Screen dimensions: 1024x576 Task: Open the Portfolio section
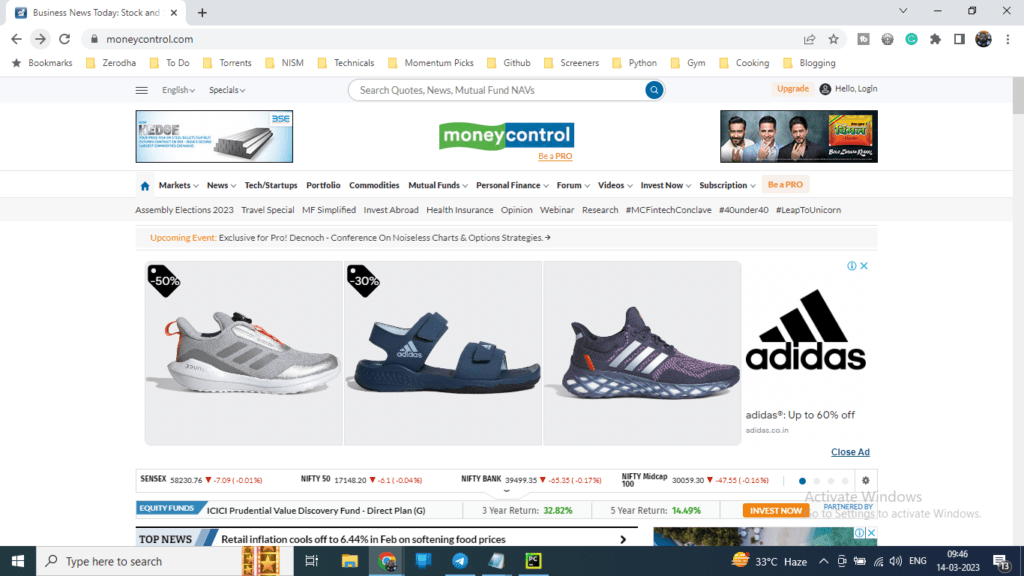323,185
